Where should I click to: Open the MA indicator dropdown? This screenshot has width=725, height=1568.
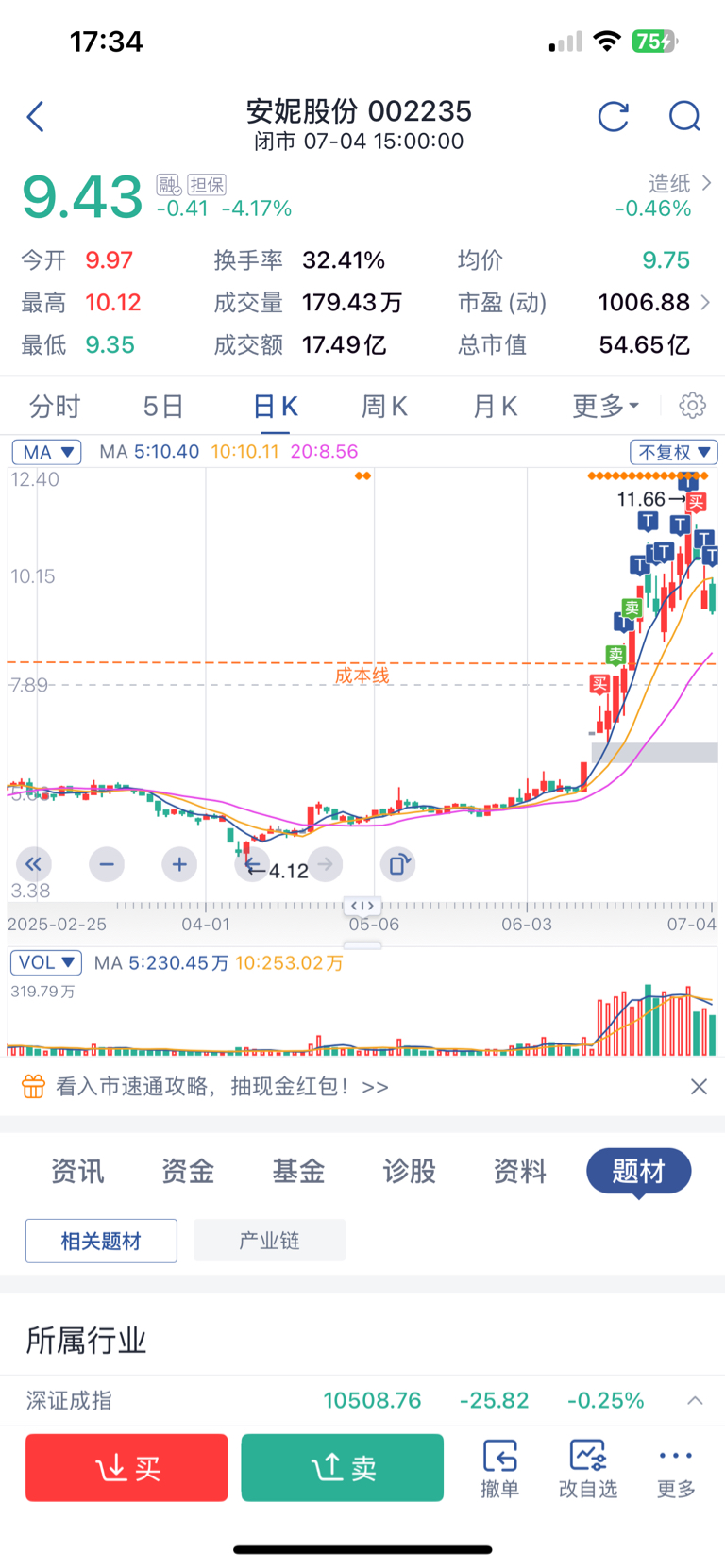(47, 452)
